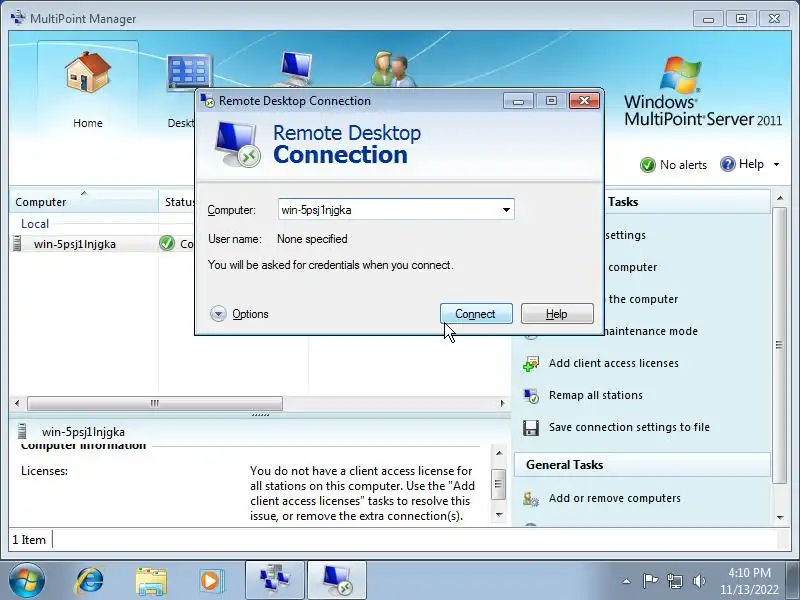Maximize the Remote Desktop Connection dialog
Screen dimensions: 800x600
(551, 101)
